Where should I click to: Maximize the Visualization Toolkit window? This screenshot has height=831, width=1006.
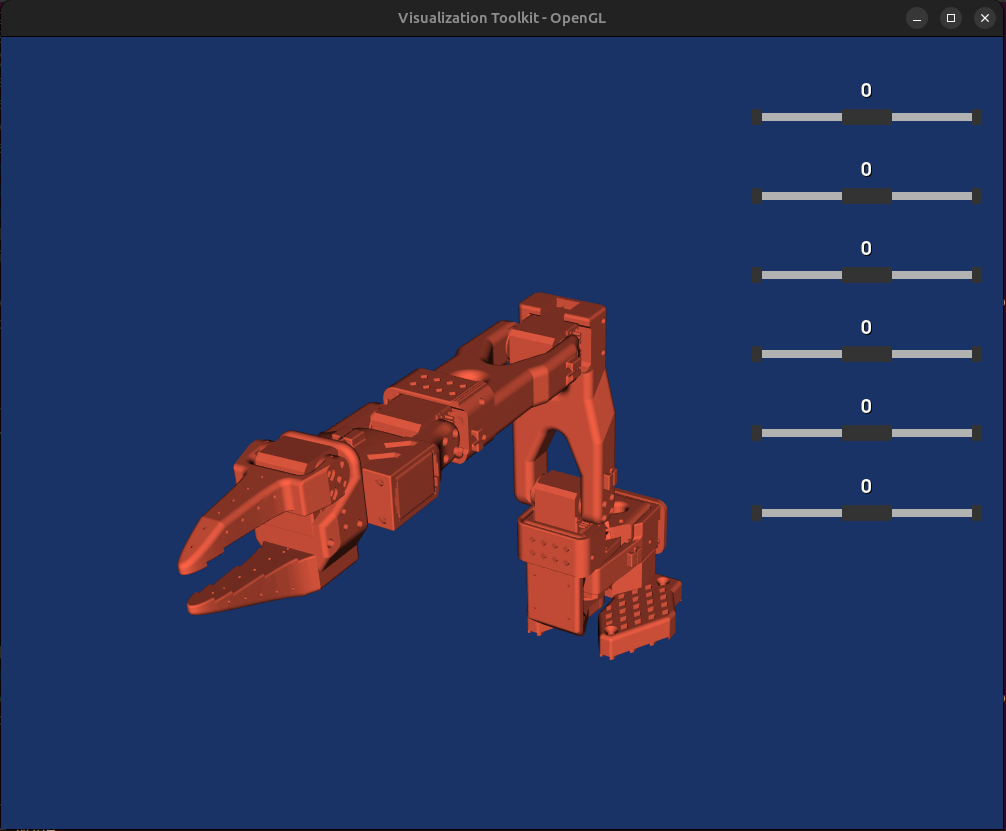(x=951, y=18)
